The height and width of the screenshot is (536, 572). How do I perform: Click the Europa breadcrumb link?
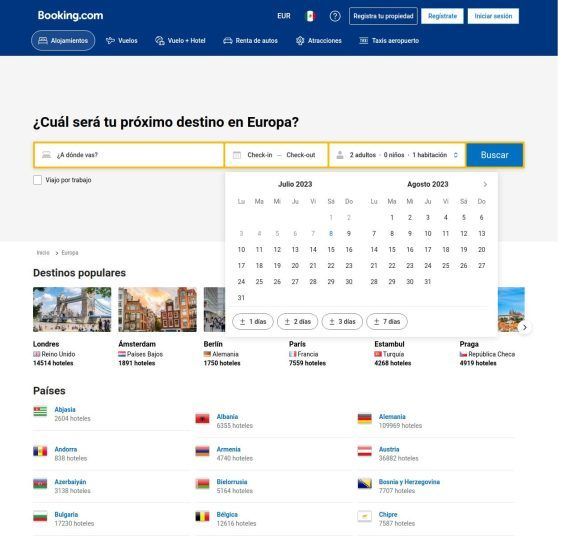(70, 252)
